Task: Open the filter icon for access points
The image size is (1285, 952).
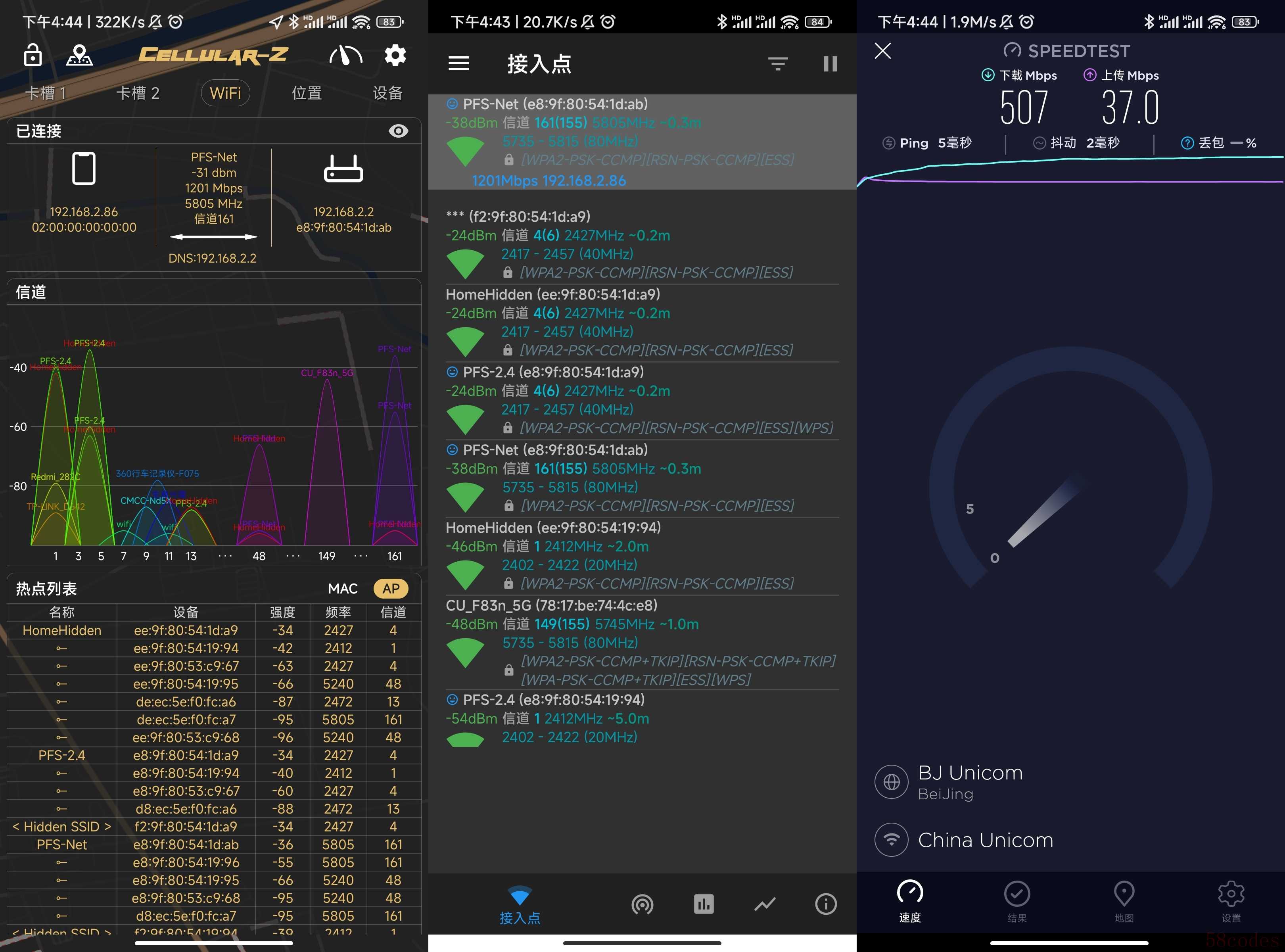Action: 778,63
